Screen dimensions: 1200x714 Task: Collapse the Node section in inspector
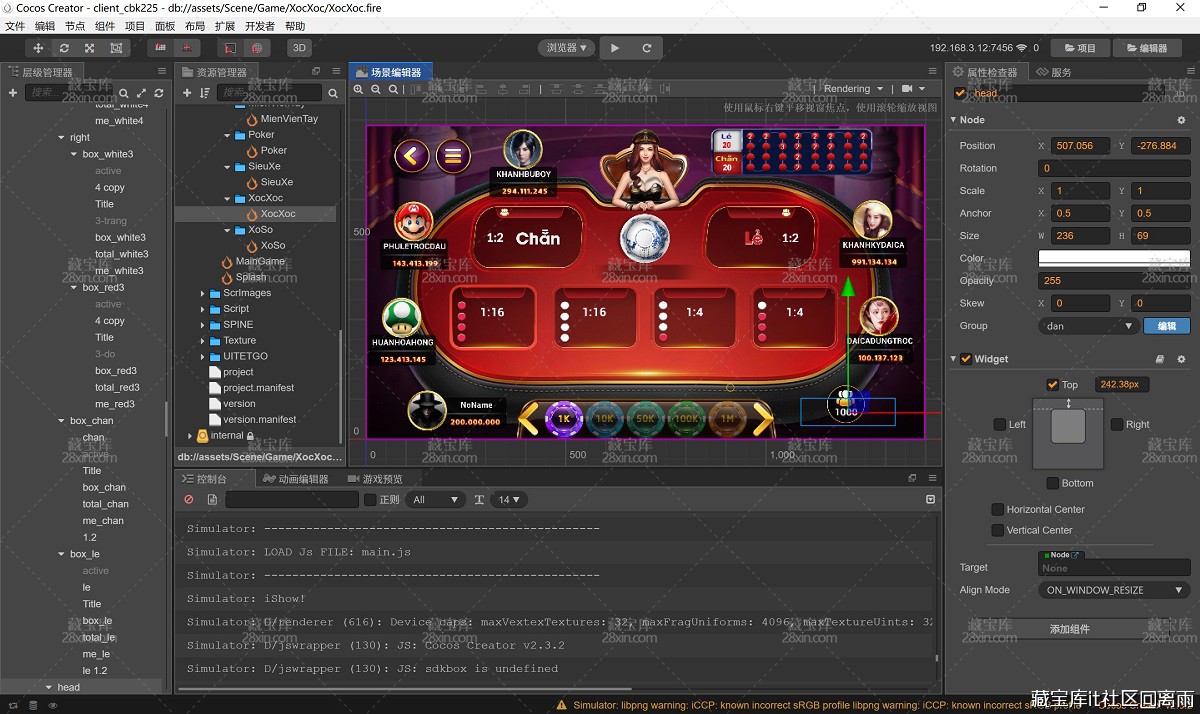pos(954,120)
